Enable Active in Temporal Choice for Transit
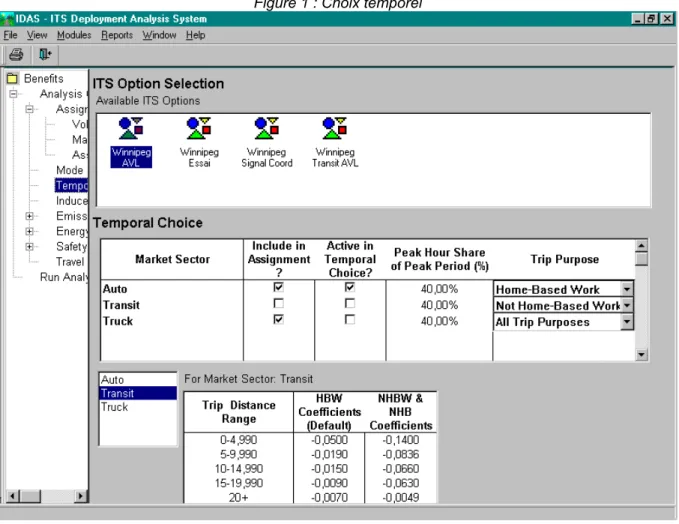 (x=349, y=303)
